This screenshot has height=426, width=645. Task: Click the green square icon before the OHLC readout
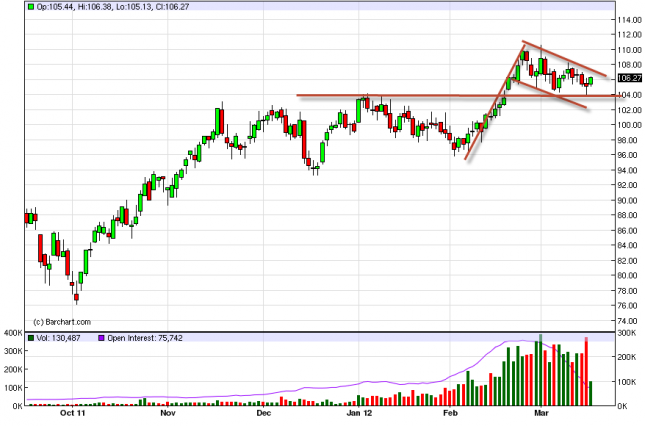pos(29,7)
